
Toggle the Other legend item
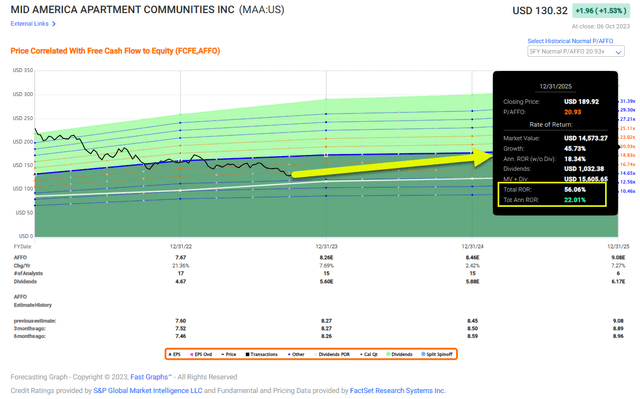click(x=296, y=354)
